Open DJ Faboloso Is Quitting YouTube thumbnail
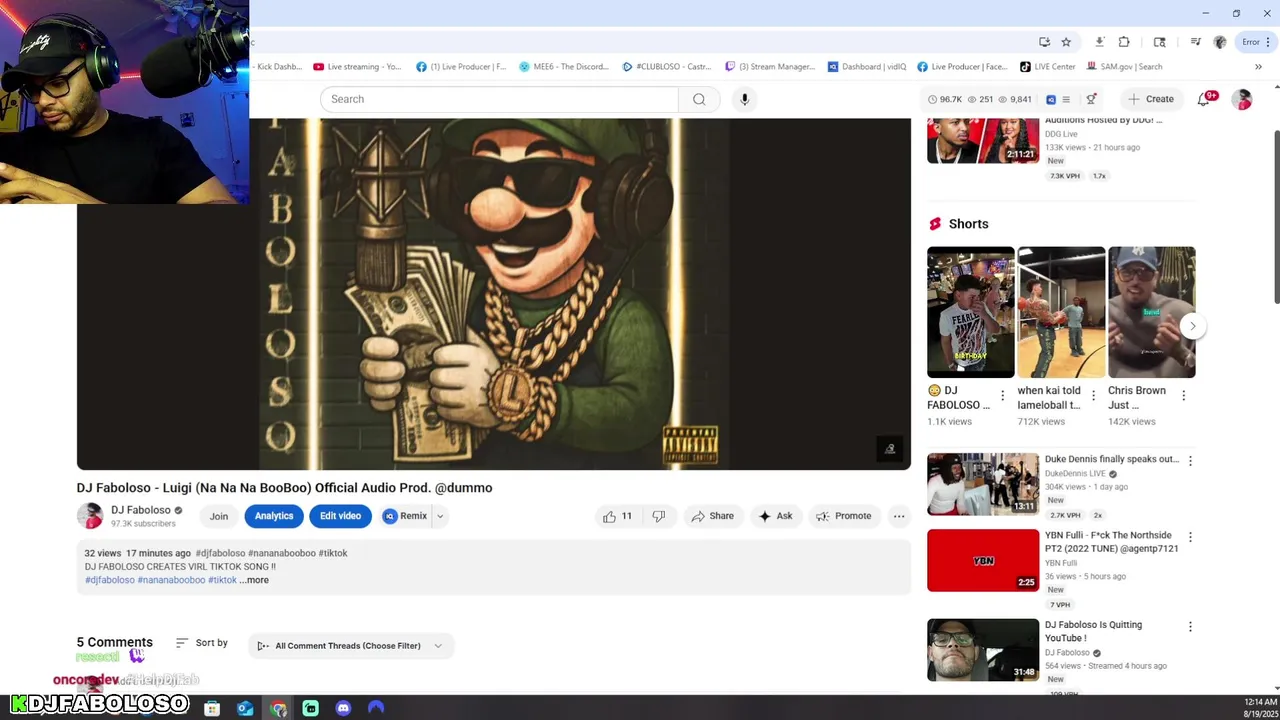This screenshot has height=720, width=1280. [983, 650]
